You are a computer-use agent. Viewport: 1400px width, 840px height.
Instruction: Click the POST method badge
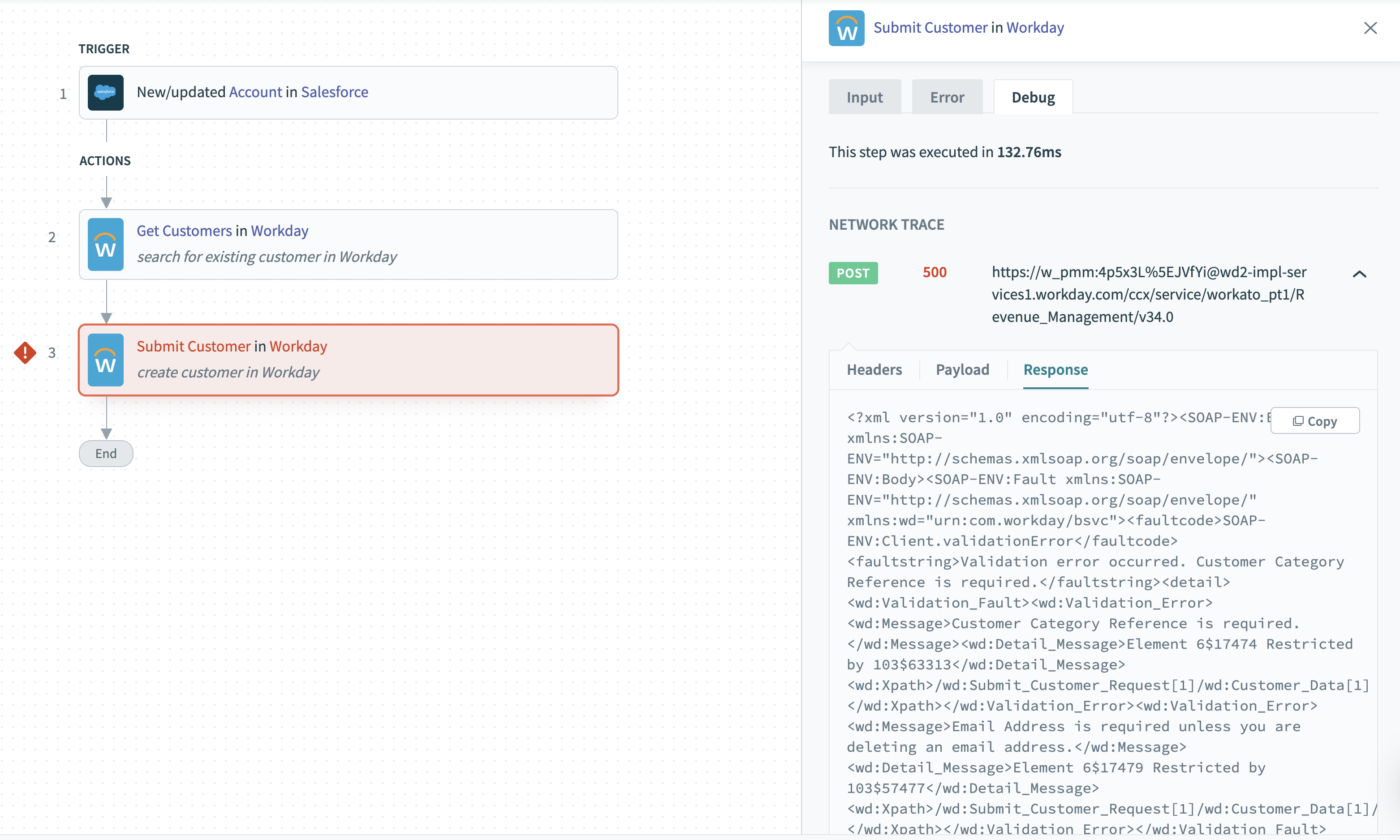pyautogui.click(x=853, y=273)
